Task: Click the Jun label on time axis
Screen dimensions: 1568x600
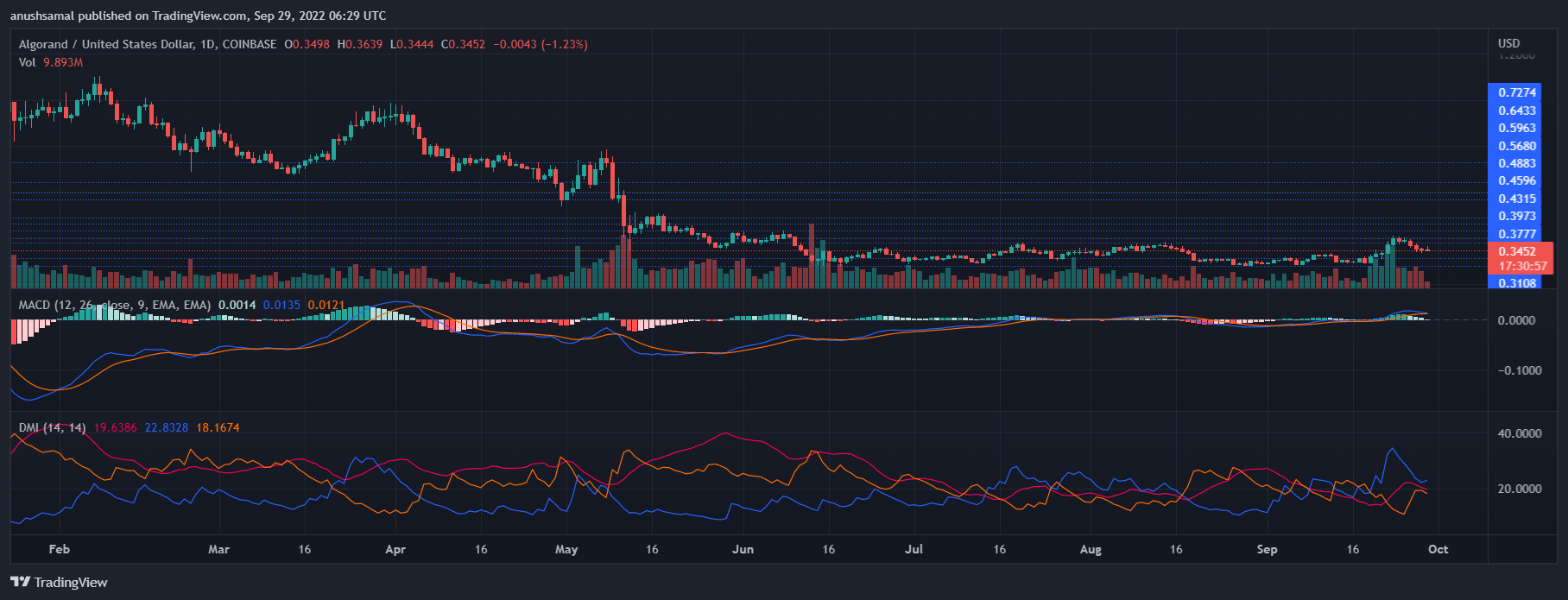Action: click(x=743, y=549)
